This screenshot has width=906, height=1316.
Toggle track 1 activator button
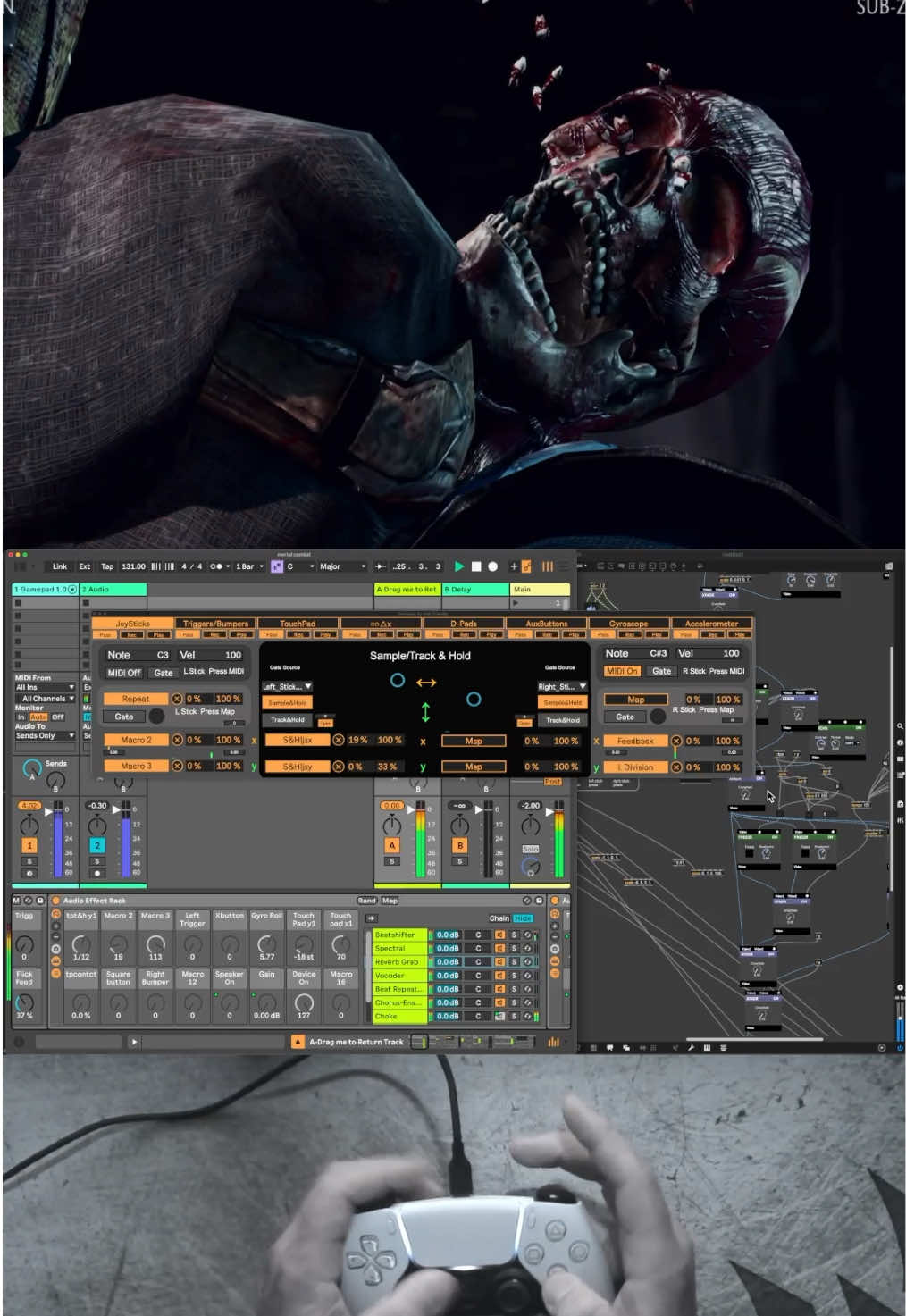pyautogui.click(x=29, y=845)
